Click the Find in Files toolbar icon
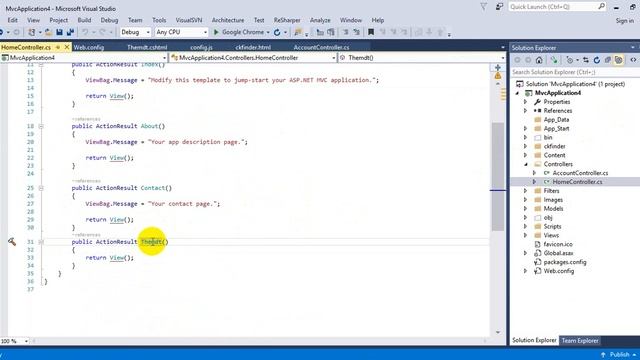 pos(298,32)
